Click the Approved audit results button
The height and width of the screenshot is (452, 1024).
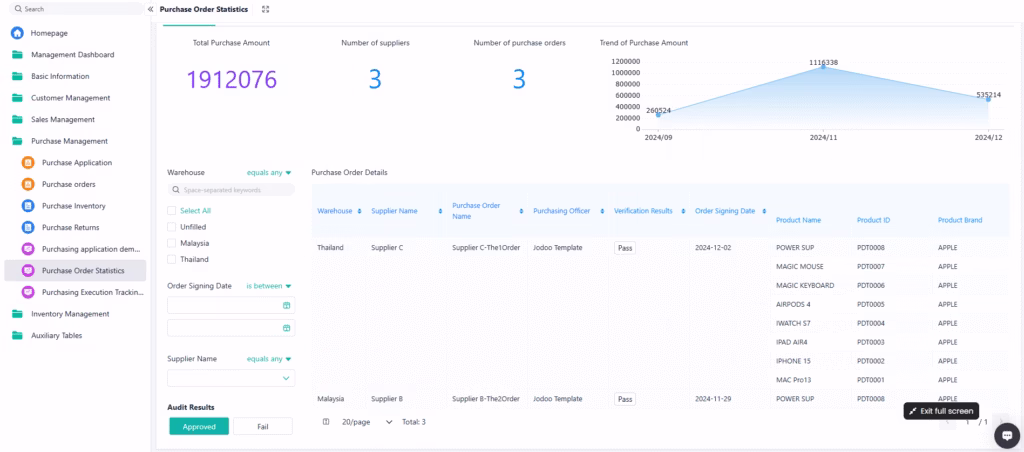click(199, 426)
